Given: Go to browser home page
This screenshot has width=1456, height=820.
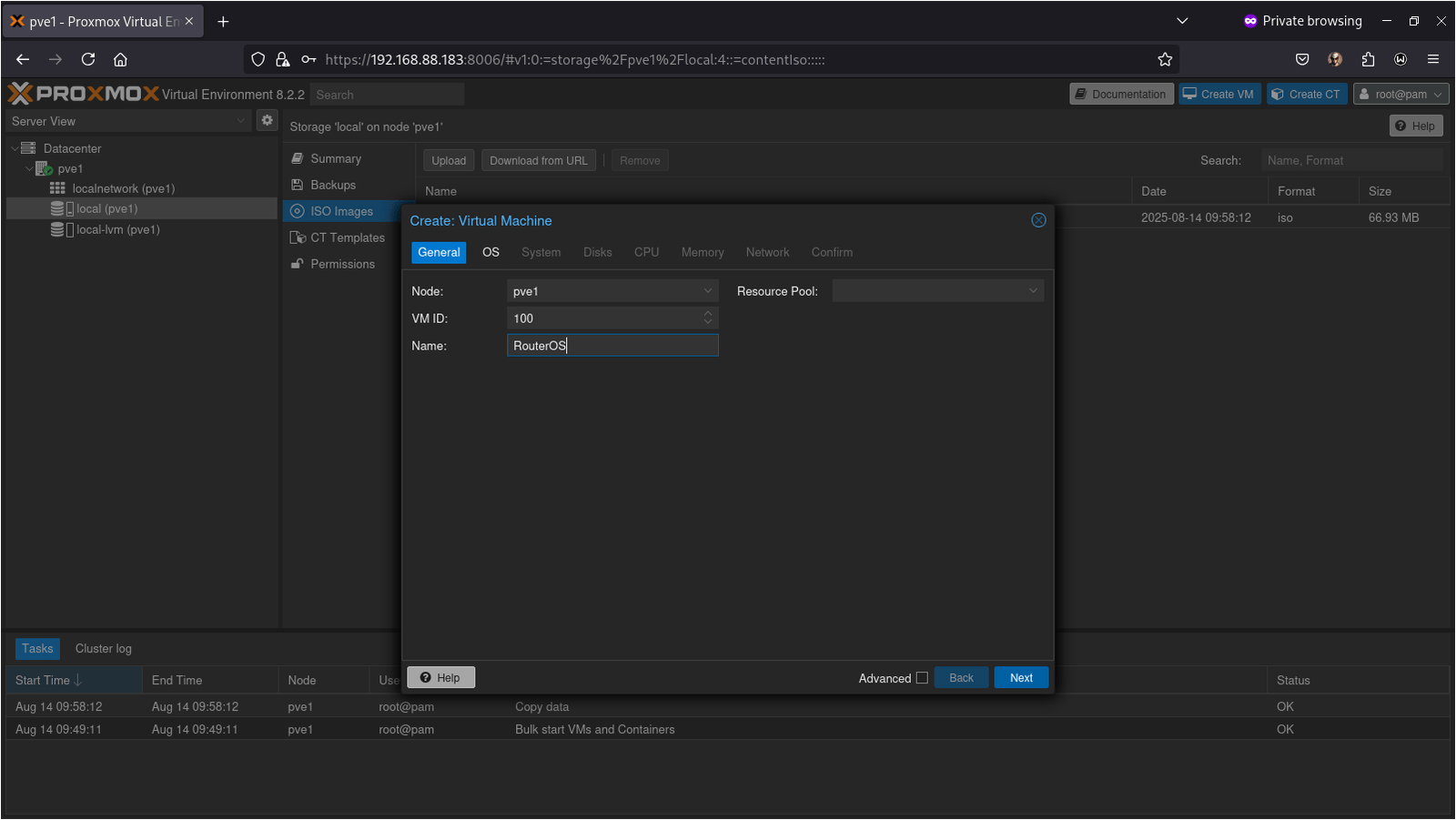Looking at the screenshot, I should pyautogui.click(x=120, y=59).
